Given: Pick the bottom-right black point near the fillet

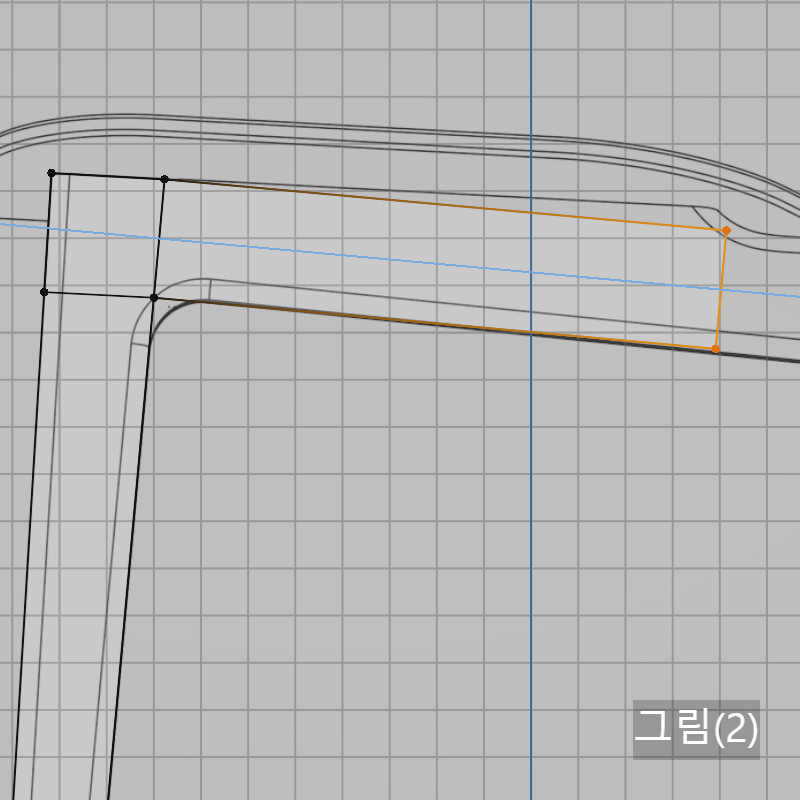Looking at the screenshot, I should (154, 297).
